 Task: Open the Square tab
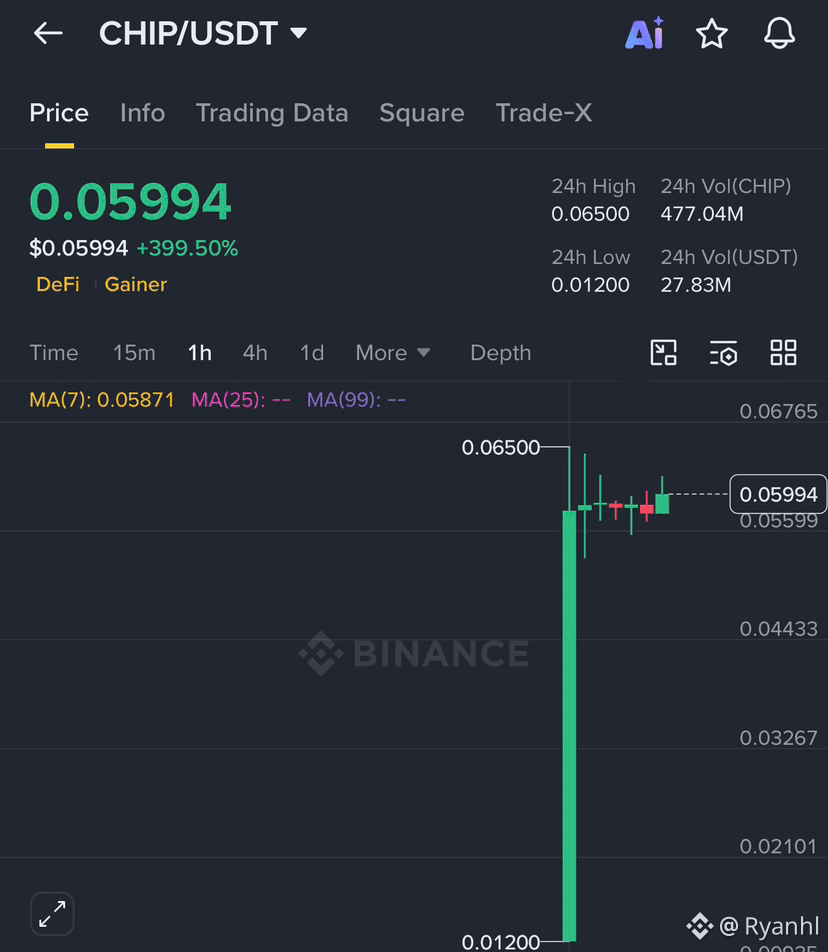[x=422, y=113]
